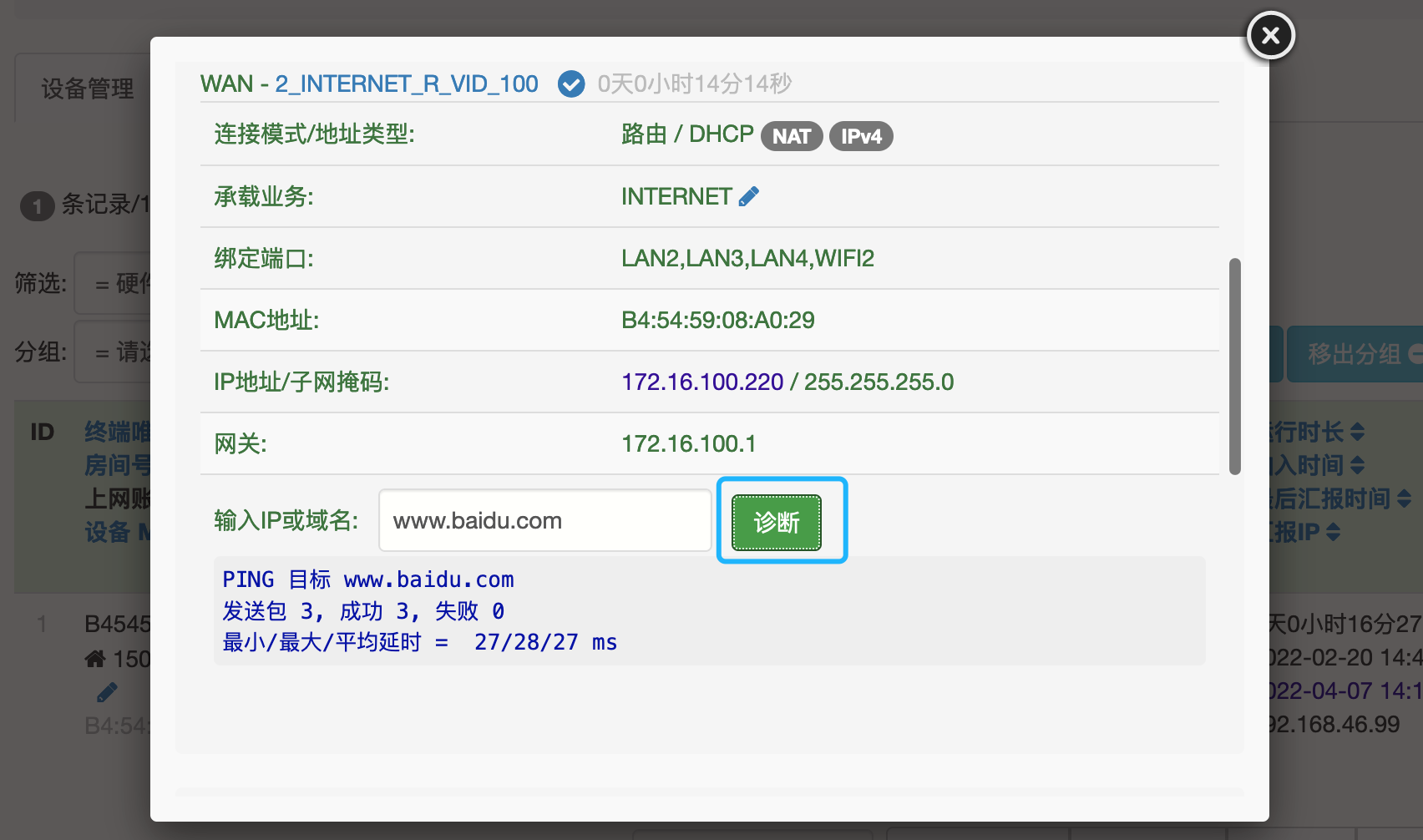Sort by 后汇报时间 column arrows

coord(1404,498)
